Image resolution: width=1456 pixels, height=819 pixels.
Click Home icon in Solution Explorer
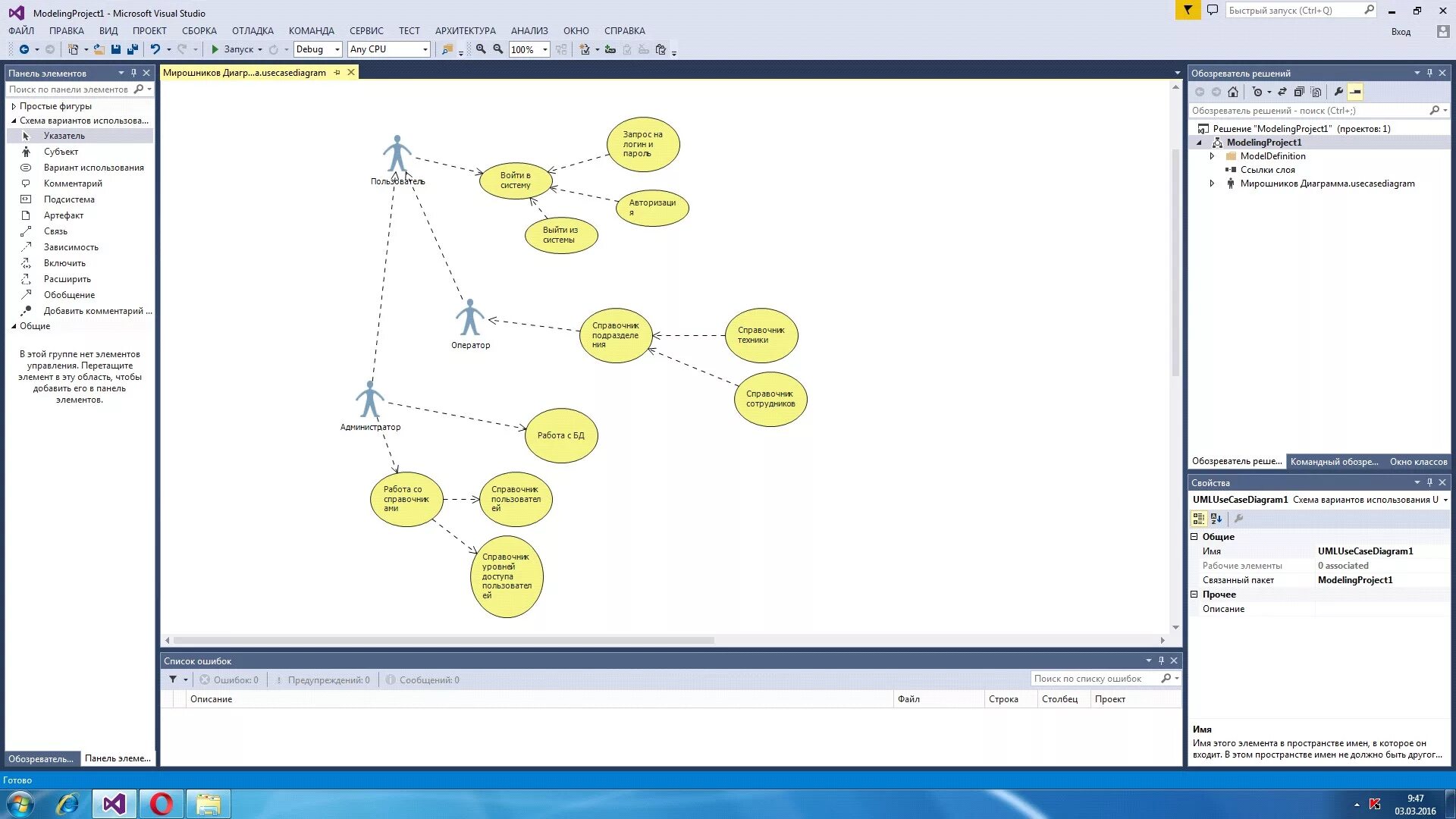[1233, 92]
